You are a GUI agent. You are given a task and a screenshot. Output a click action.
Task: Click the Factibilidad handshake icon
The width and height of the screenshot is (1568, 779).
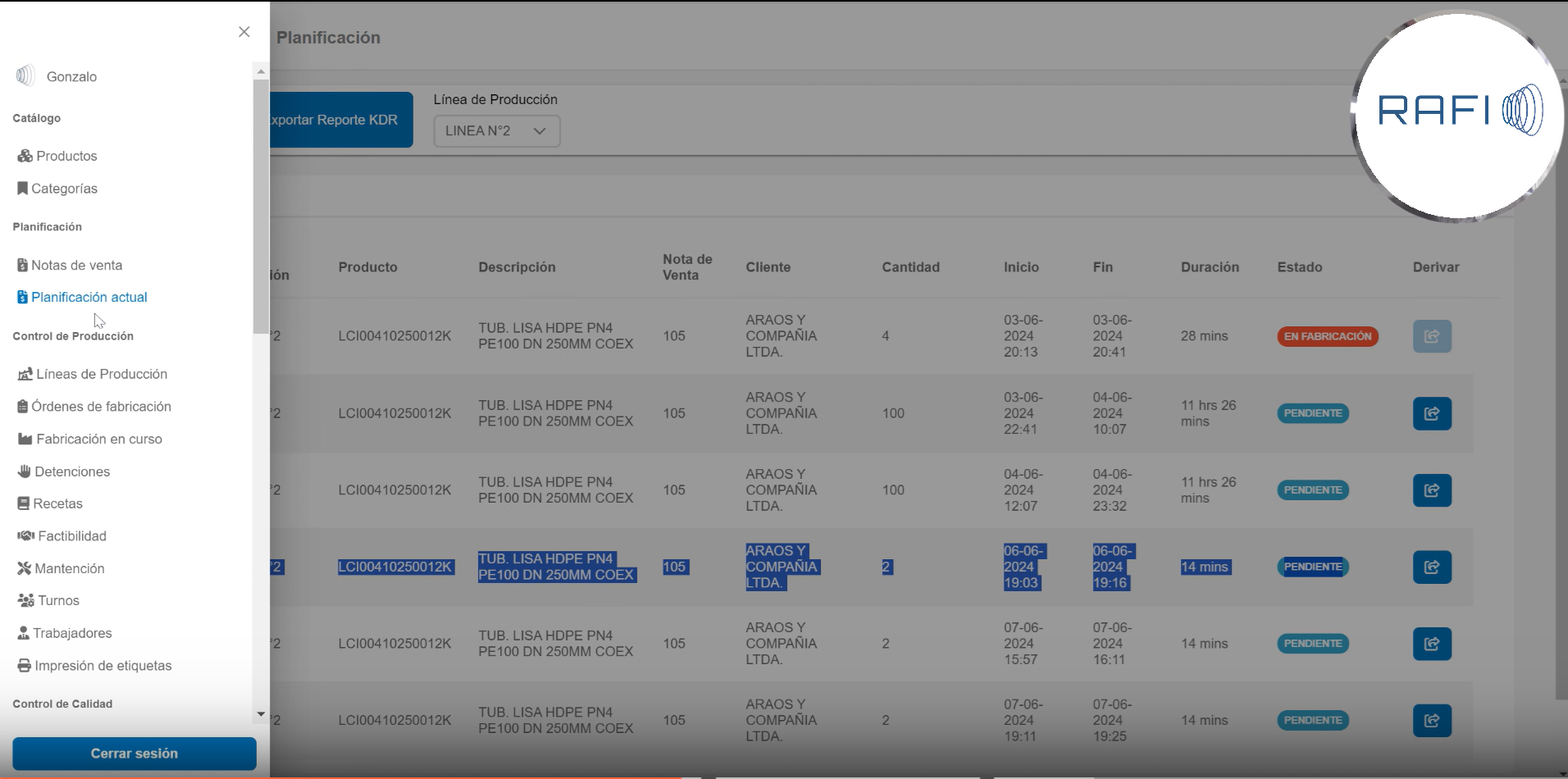point(25,535)
